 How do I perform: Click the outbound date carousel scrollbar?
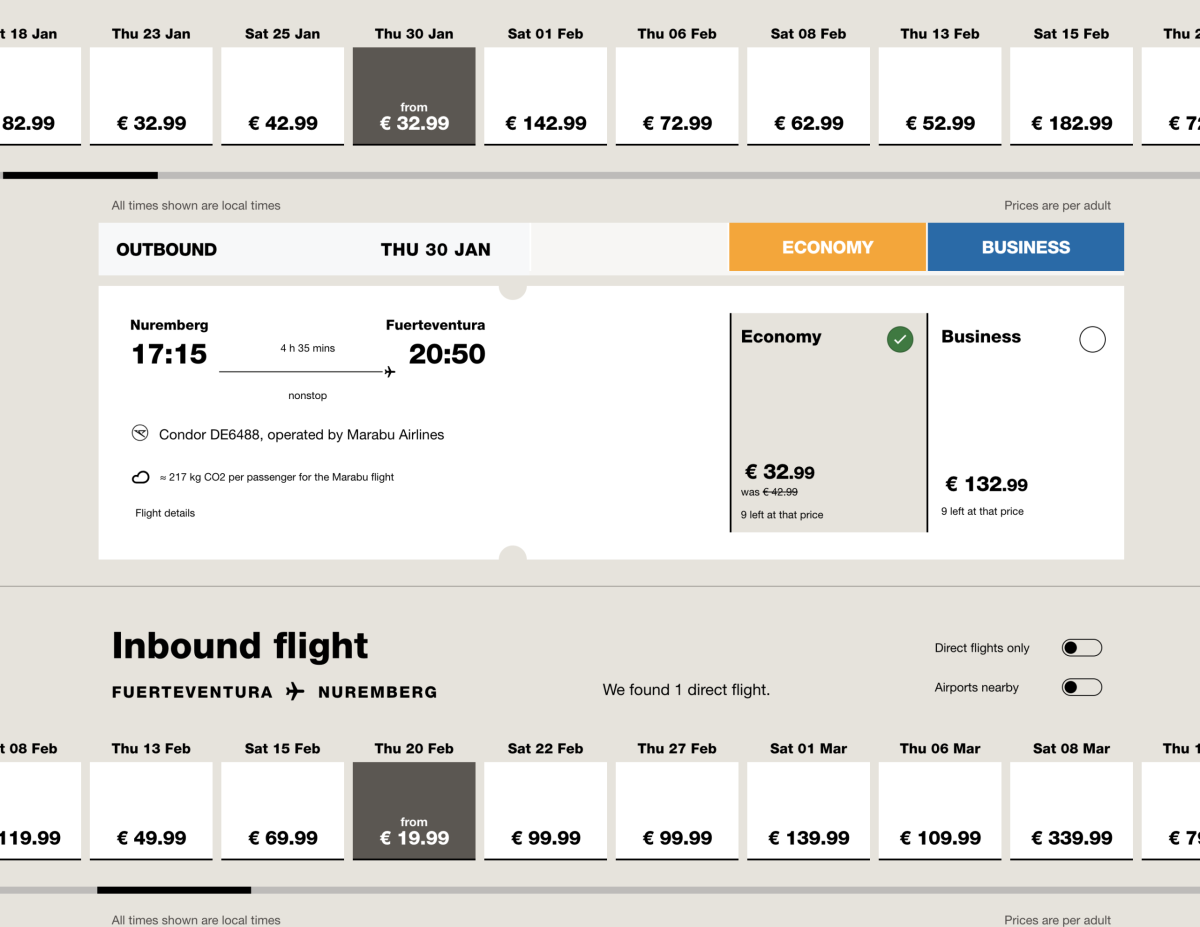(x=600, y=176)
